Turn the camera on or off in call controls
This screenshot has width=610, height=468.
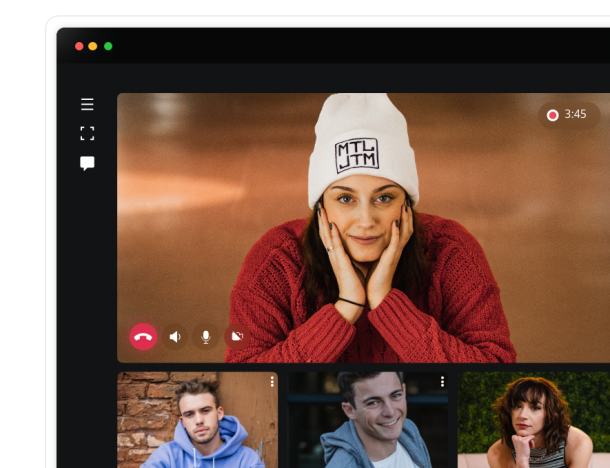point(237,337)
